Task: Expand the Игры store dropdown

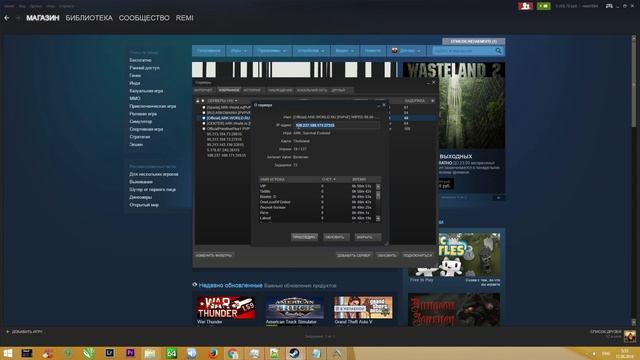Action: [239, 51]
